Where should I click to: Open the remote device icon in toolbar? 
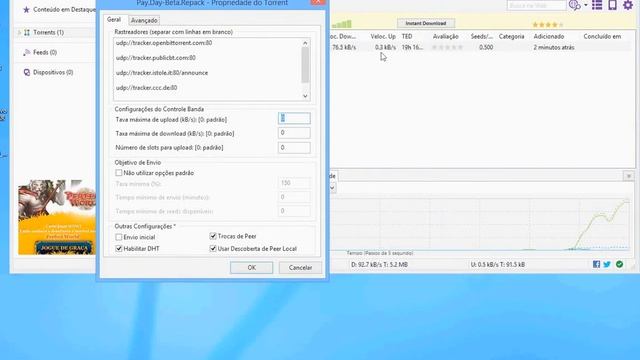pyautogui.click(x=612, y=5)
